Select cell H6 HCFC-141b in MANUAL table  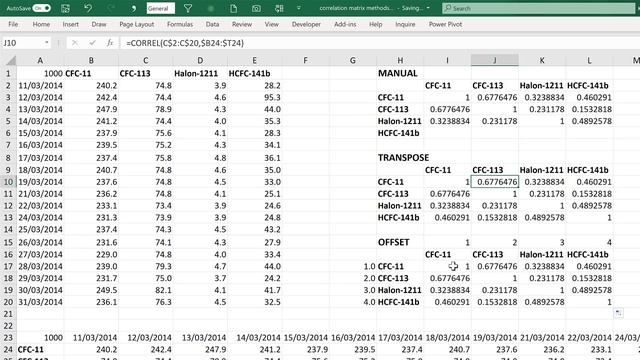(400, 133)
